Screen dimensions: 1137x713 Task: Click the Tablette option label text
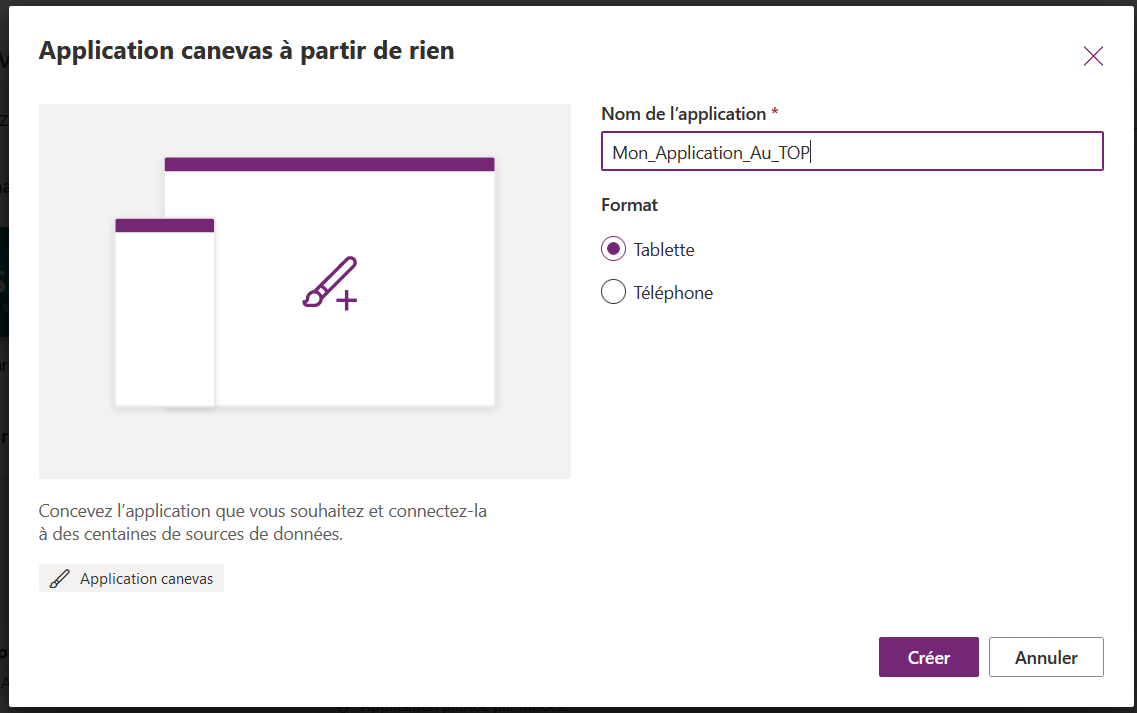pyautogui.click(x=664, y=249)
